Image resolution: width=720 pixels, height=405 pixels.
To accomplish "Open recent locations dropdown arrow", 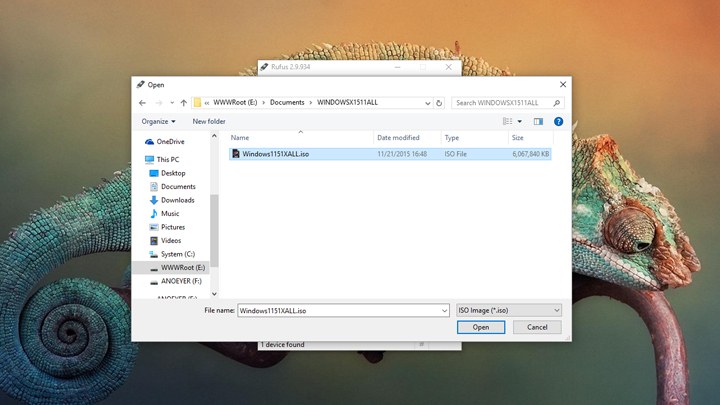I will click(x=172, y=103).
